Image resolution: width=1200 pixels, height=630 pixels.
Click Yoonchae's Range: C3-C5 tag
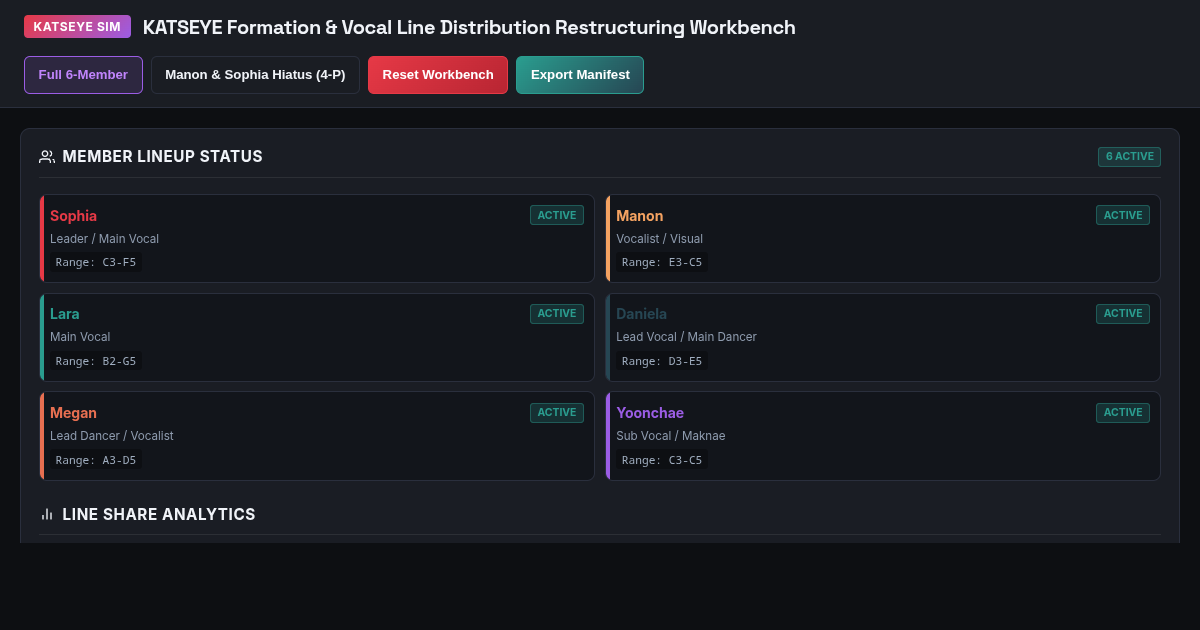(662, 460)
